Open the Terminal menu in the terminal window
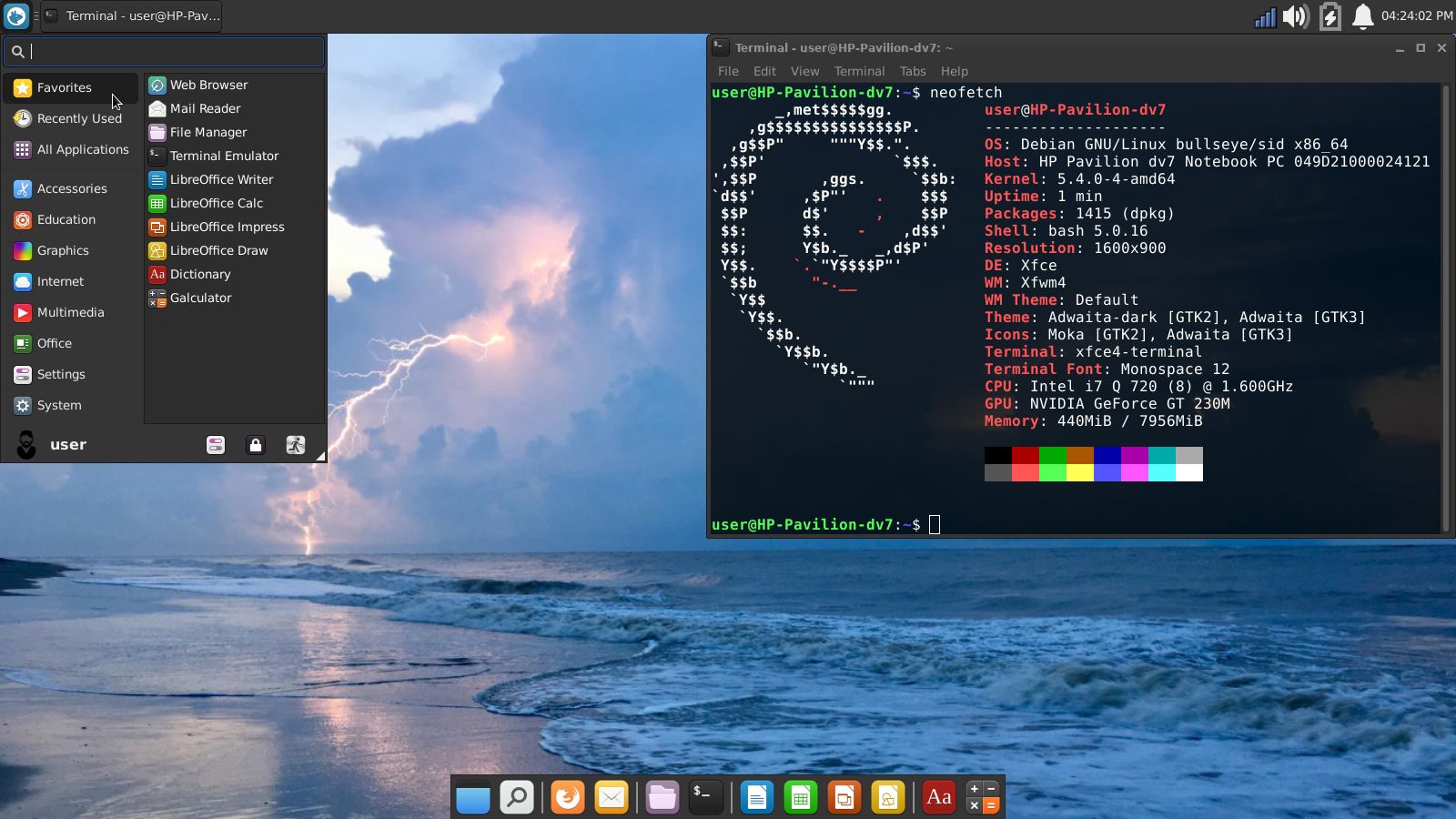 [x=858, y=71]
